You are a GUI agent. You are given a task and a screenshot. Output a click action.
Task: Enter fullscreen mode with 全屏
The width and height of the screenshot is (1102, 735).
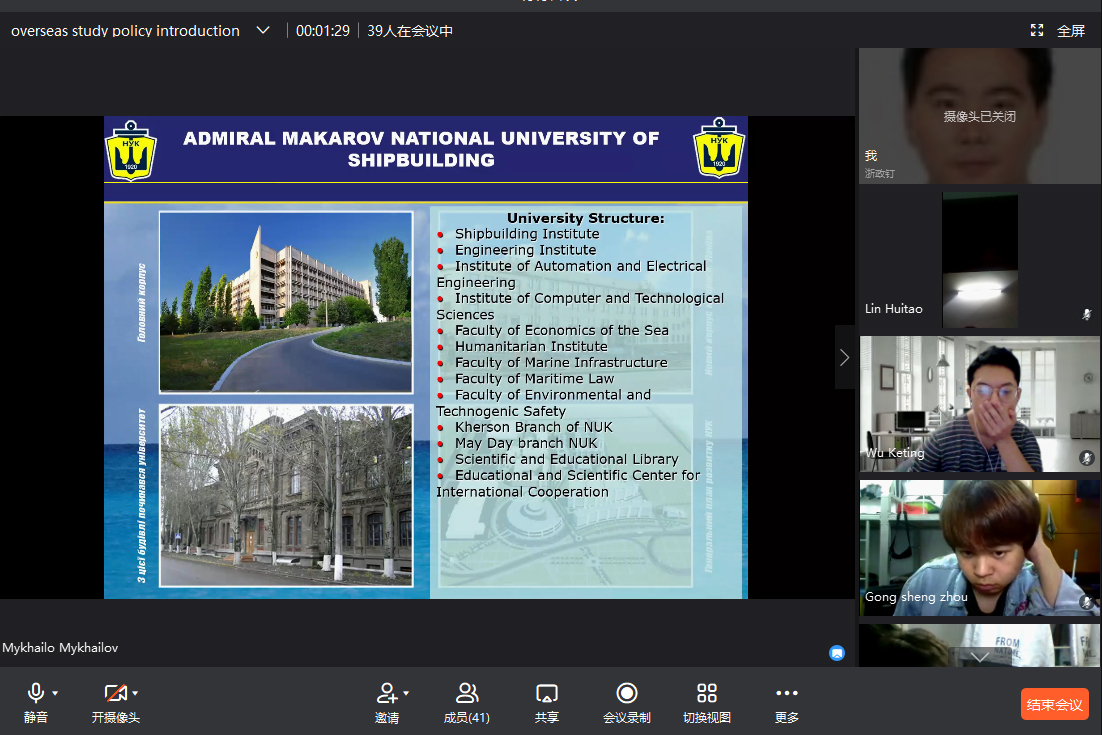(1059, 31)
